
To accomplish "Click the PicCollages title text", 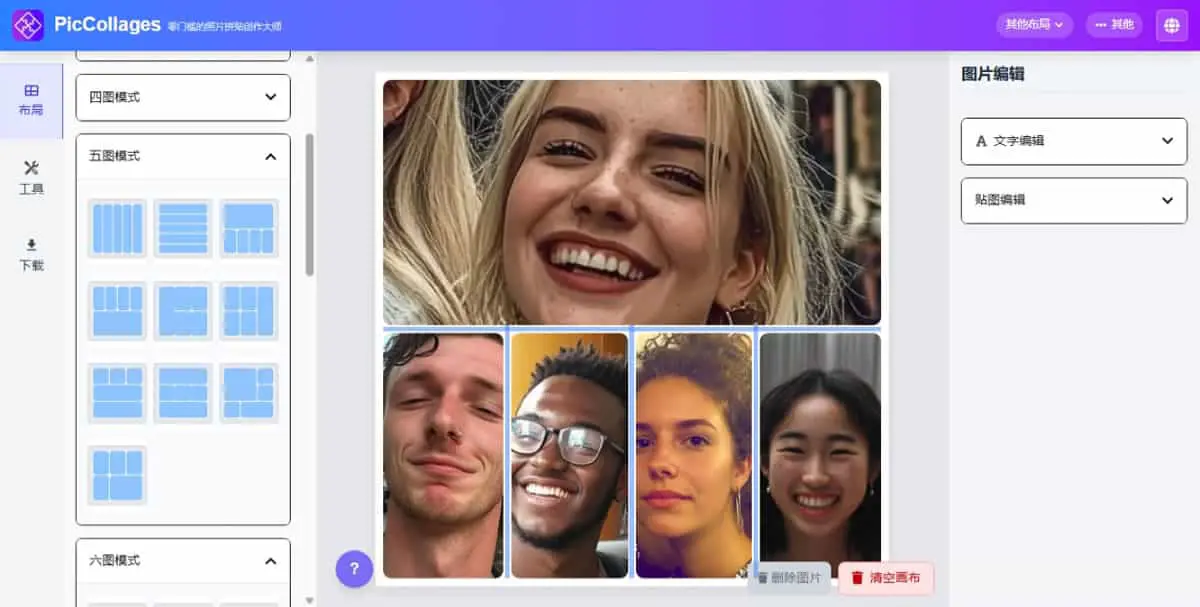I will 107,24.
